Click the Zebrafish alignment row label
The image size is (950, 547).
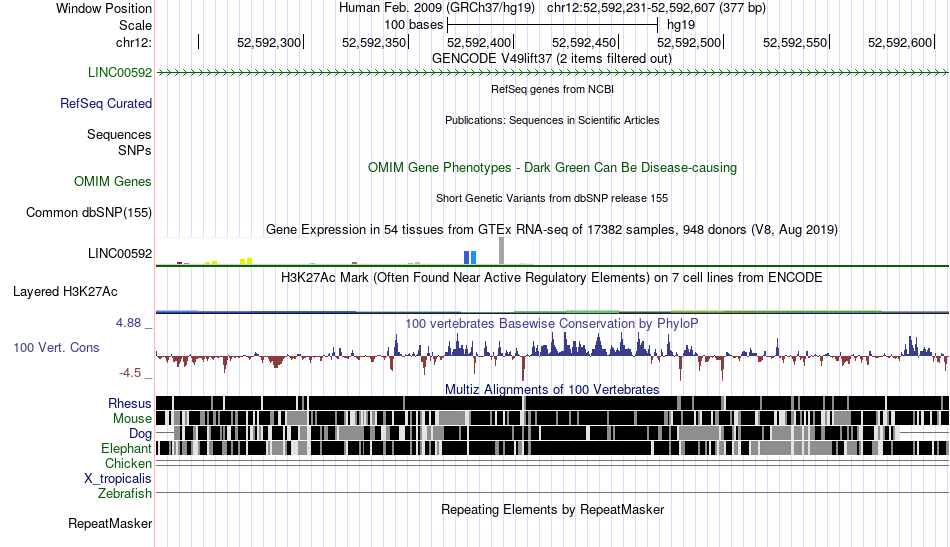125,494
